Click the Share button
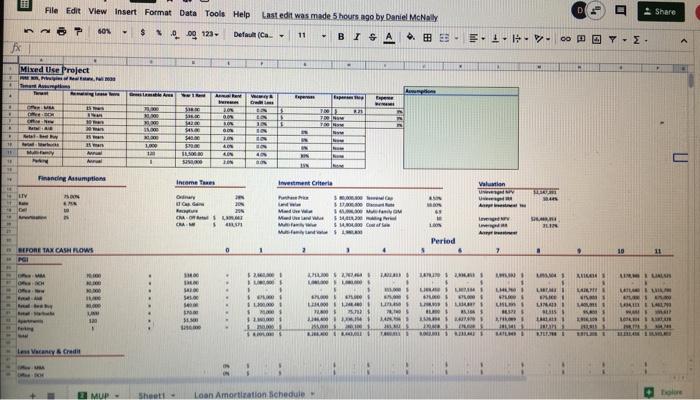 pos(661,12)
